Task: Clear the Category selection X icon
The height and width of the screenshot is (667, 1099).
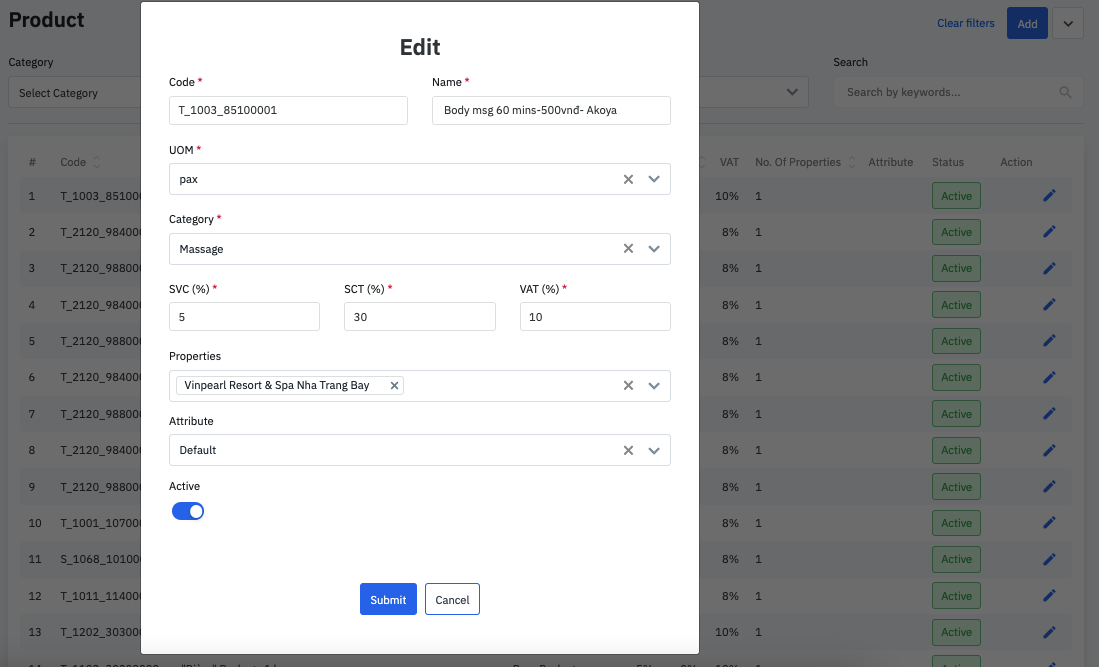Action: [x=628, y=249]
